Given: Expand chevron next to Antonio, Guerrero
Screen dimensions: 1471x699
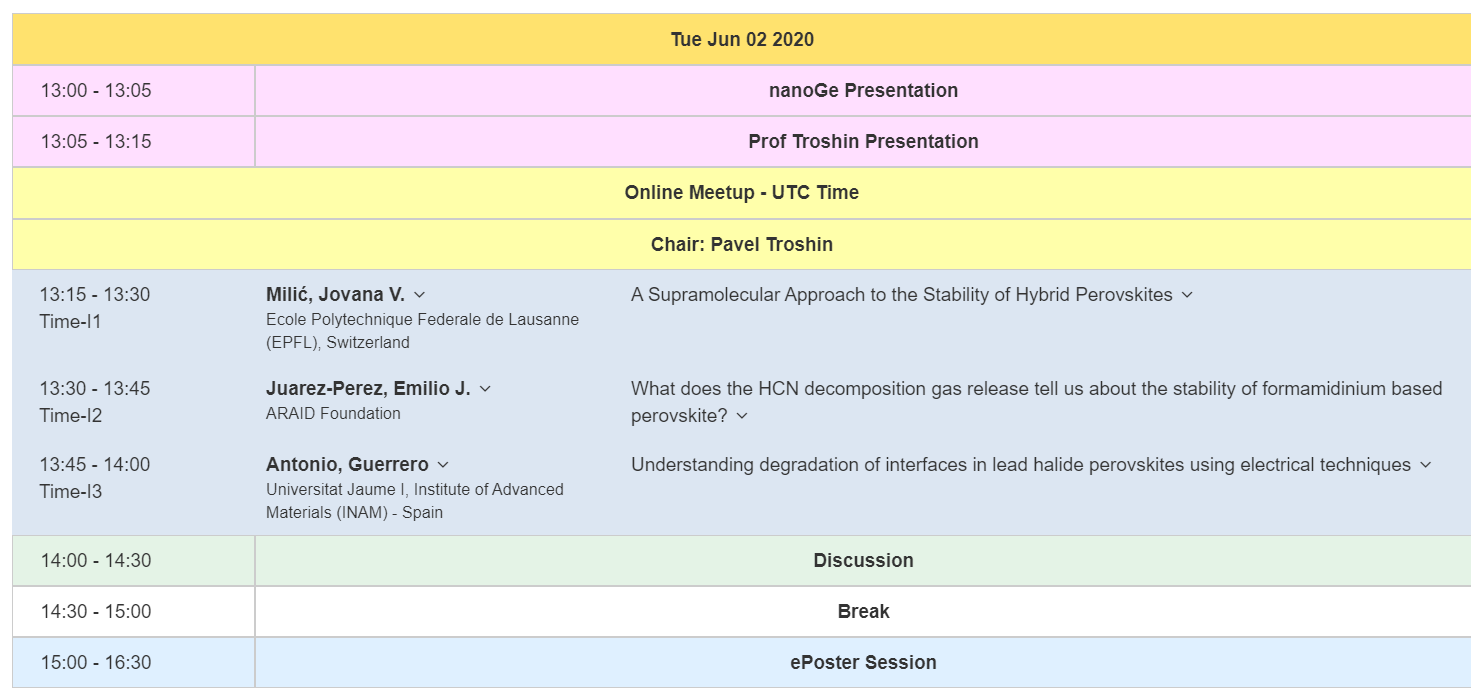Looking at the screenshot, I should click(443, 465).
